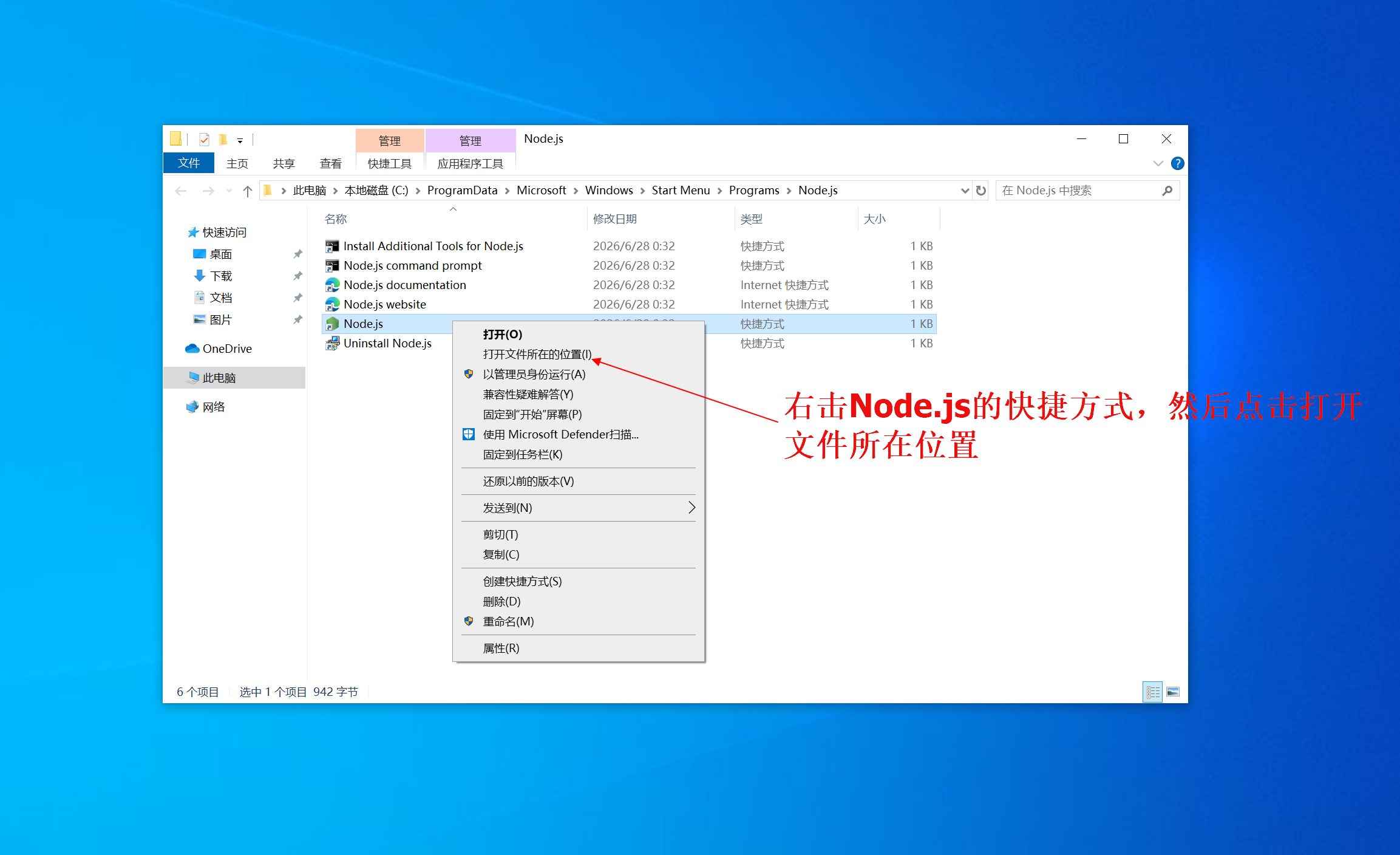Sort by the 大小 column header
Viewport: 1400px width, 855px height.
click(x=899, y=219)
